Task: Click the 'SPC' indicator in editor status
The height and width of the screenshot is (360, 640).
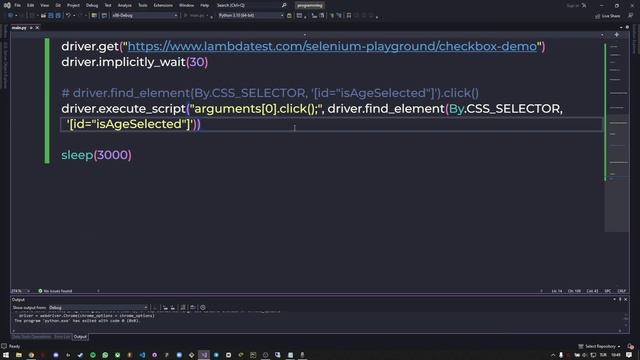Action: pos(608,291)
